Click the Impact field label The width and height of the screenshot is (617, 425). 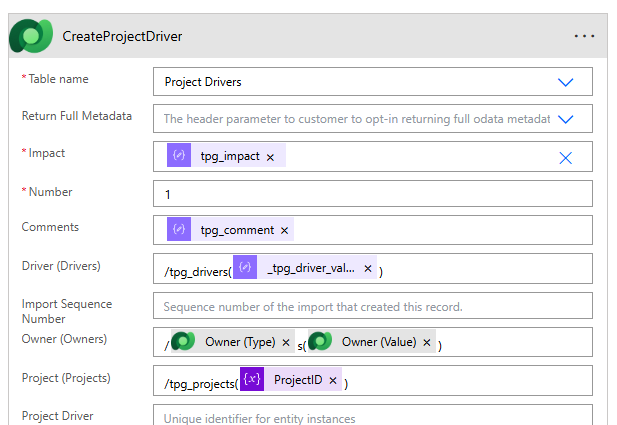pos(46,153)
